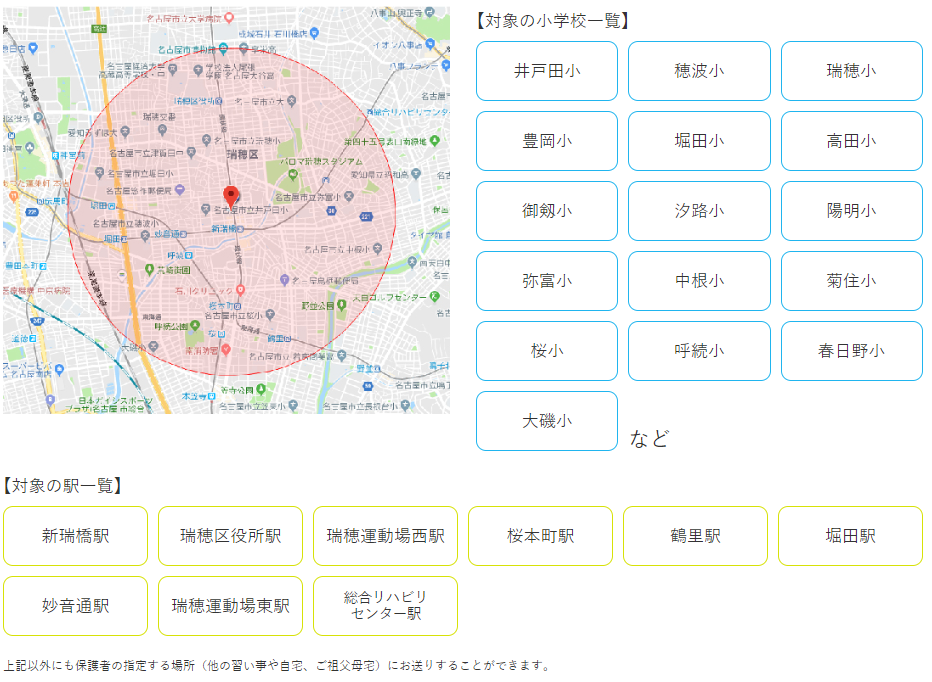The height and width of the screenshot is (682, 932).
Task: Select the 新瑞橋駅 station button
Action: (76, 536)
